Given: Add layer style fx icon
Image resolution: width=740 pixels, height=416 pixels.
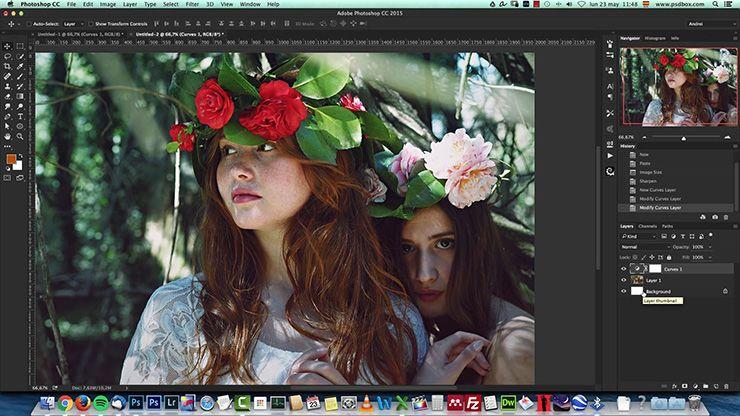Looking at the screenshot, I should pos(674,386).
